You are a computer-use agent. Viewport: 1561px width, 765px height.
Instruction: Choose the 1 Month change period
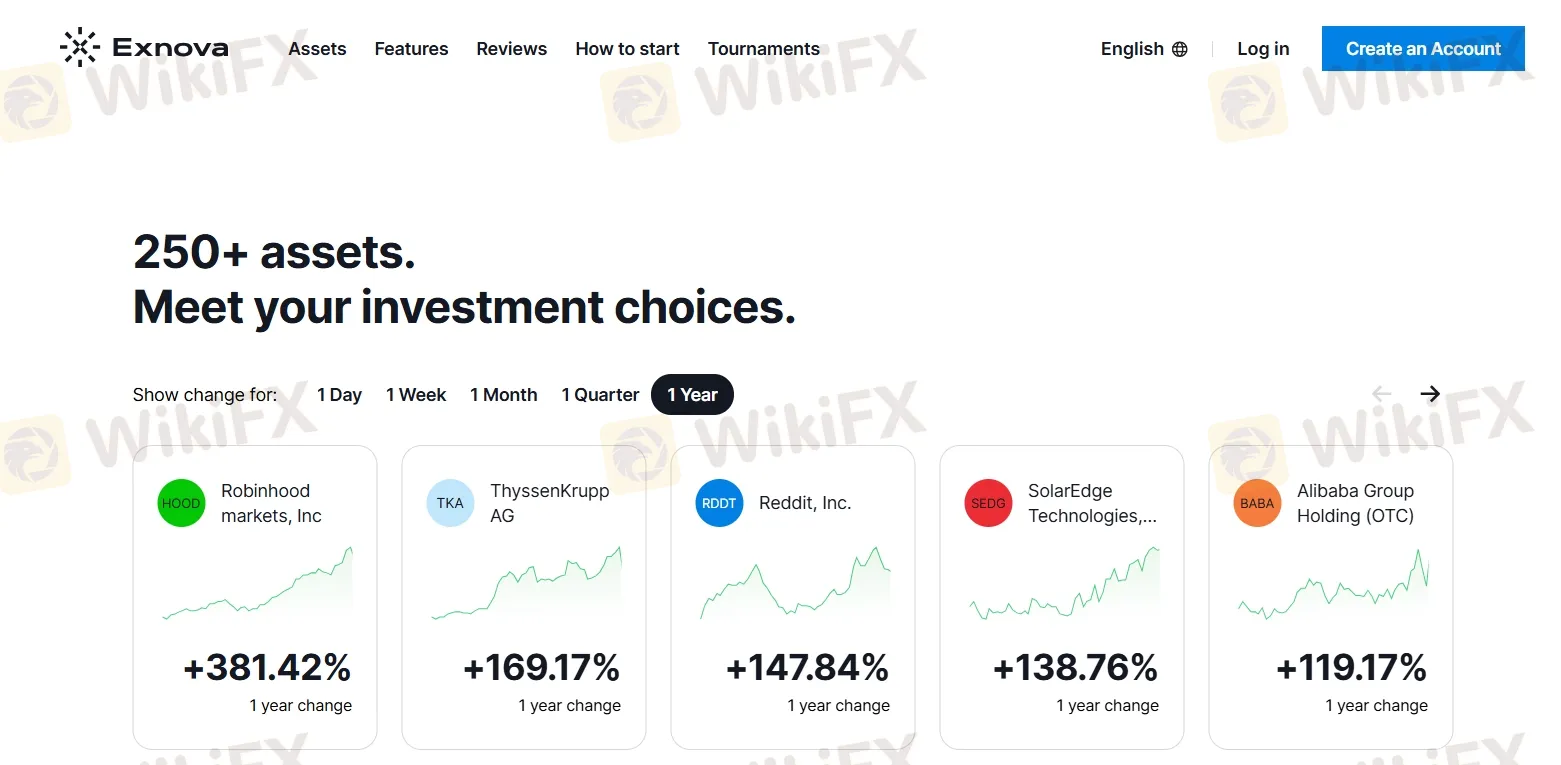504,395
